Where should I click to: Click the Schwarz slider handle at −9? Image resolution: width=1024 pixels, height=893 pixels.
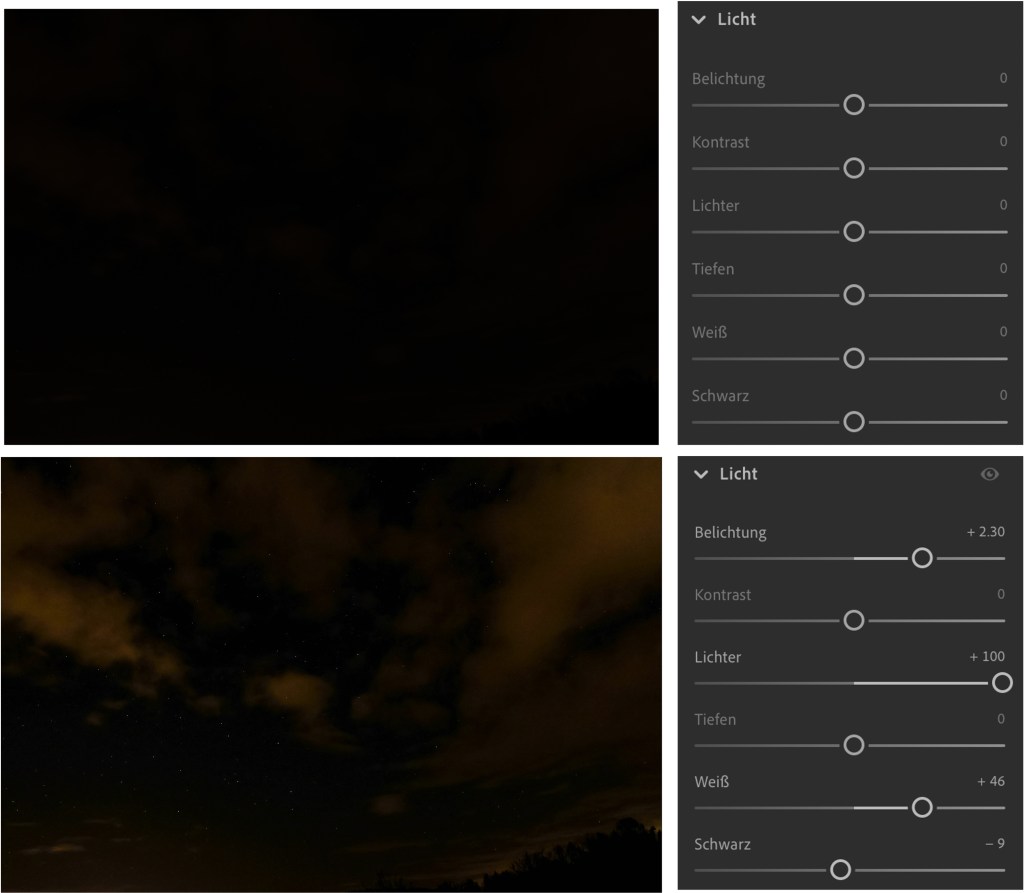(841, 870)
